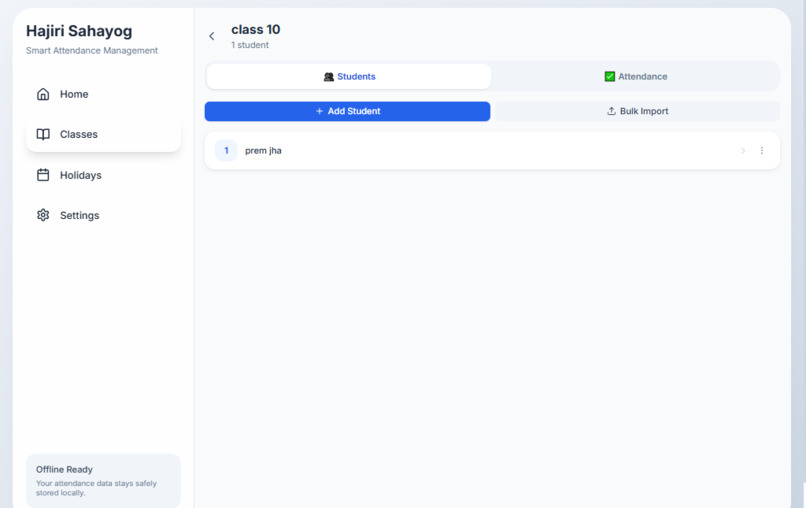Click the Home house icon in sidebar
Viewport: 806px width, 508px height.
point(43,94)
